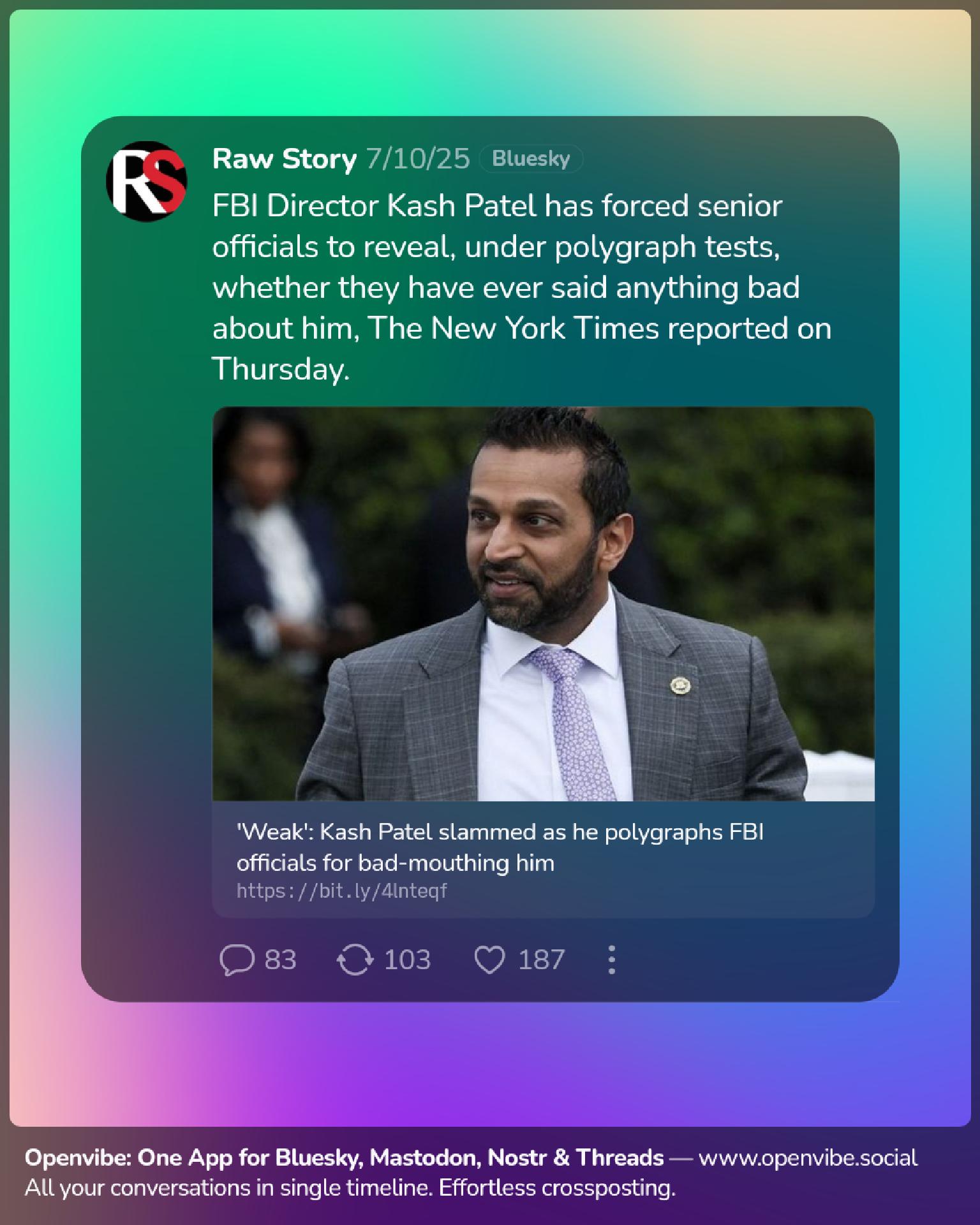This screenshot has height=1225, width=980.
Task: Click the reply speech bubble icon
Action: click(x=237, y=960)
